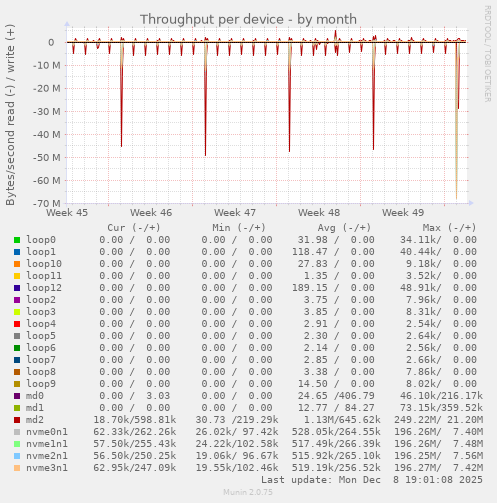Click md2 current value '18.70k/598.81k'
This screenshot has height=503, width=497.
135,420
